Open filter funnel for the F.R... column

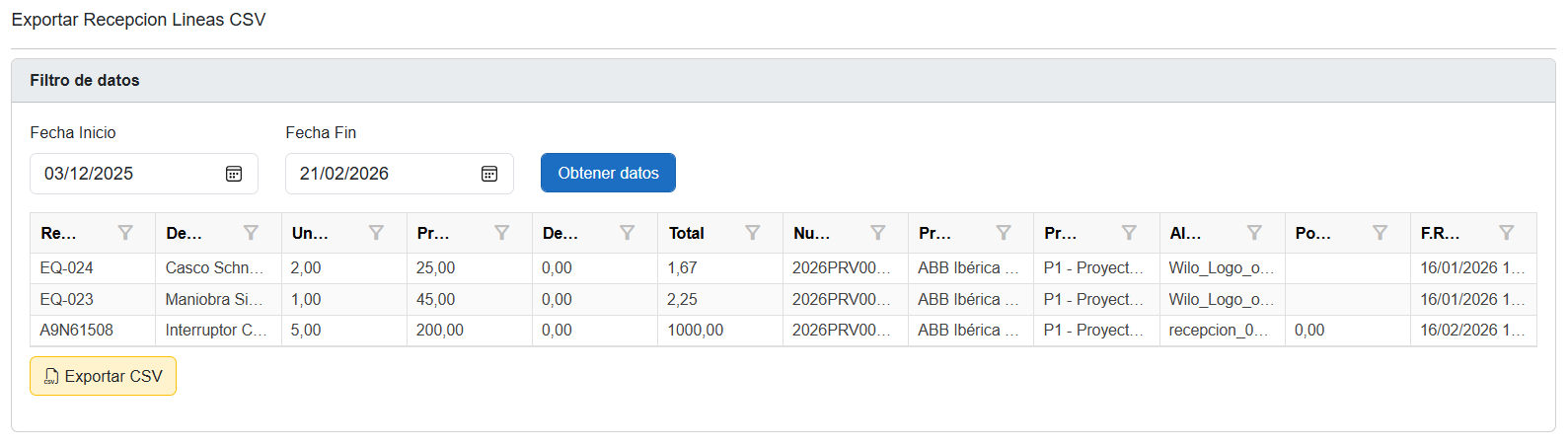1506,233
